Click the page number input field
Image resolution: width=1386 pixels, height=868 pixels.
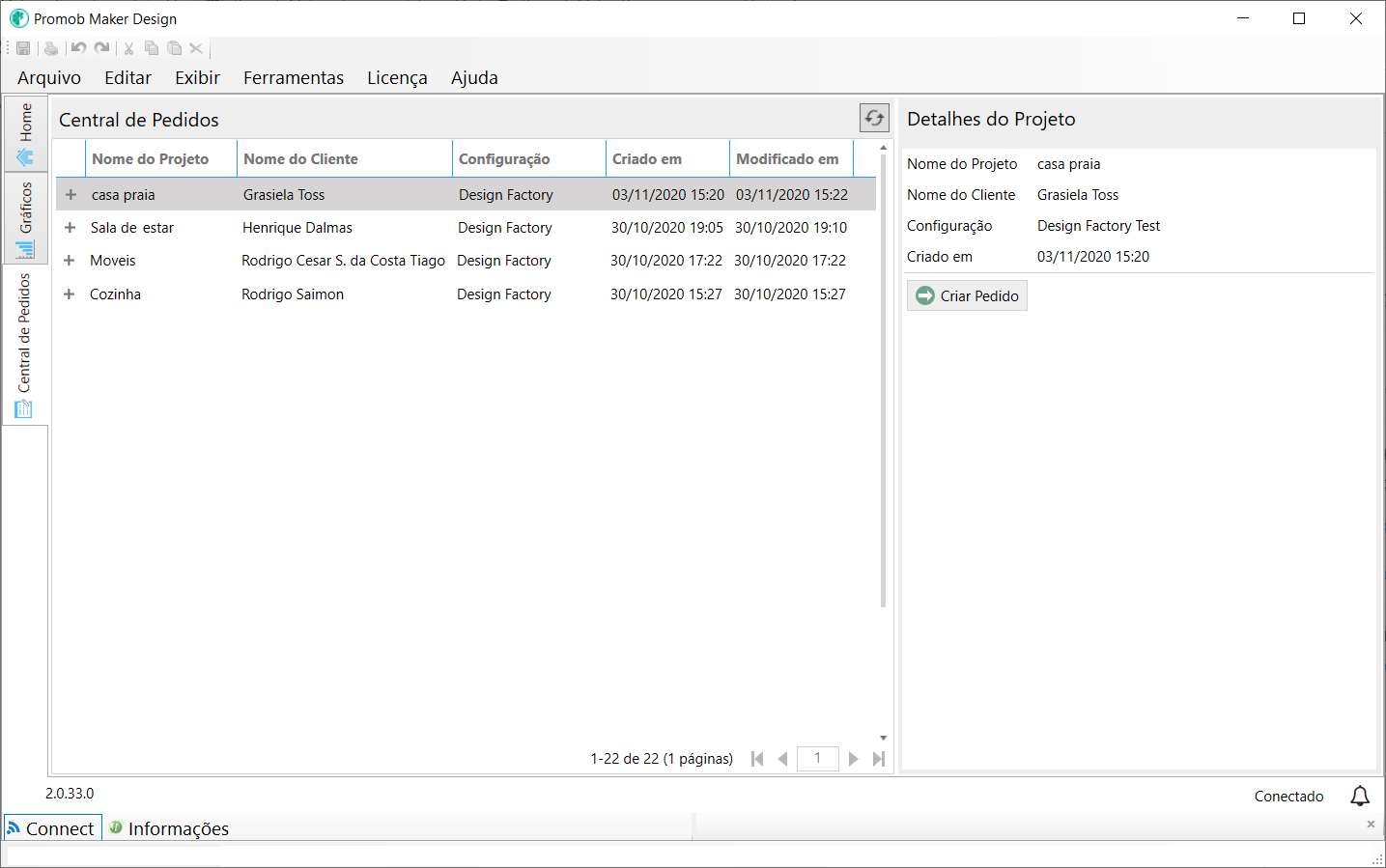click(817, 759)
